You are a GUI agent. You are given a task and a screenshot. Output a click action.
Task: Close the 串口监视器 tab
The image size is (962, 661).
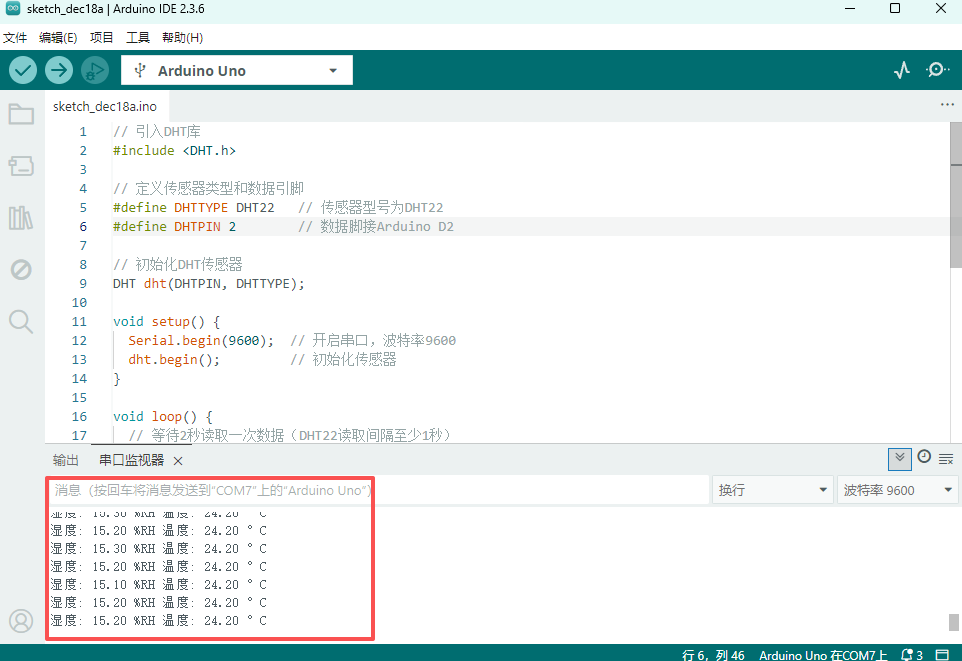tap(178, 461)
